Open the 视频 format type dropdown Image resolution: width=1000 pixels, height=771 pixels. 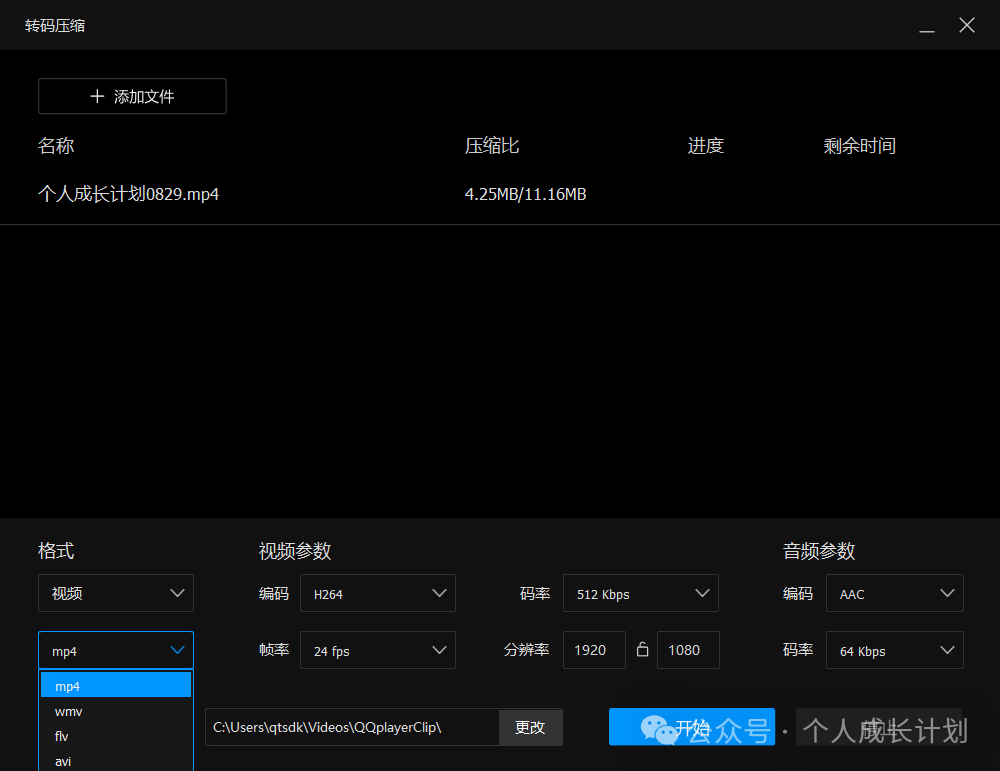(x=116, y=593)
